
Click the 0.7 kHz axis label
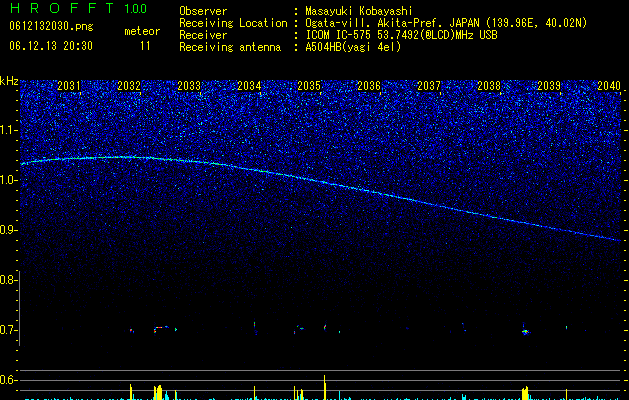point(7,330)
